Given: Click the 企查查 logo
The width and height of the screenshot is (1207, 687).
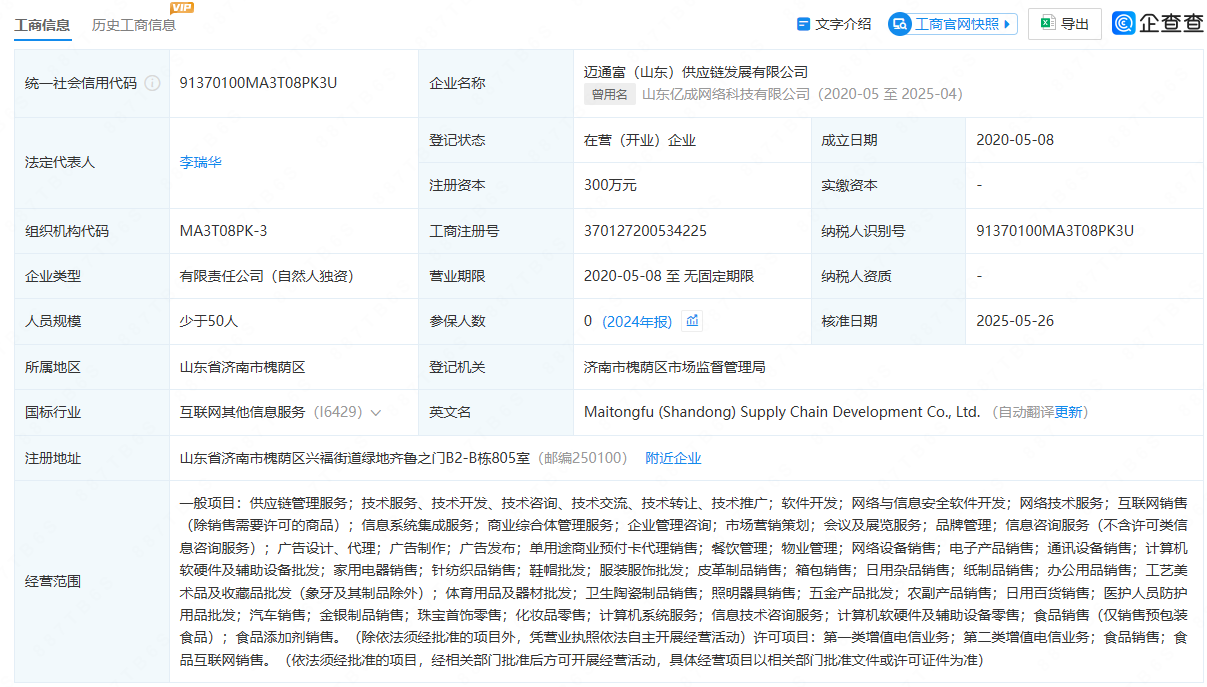Looking at the screenshot, I should (1158, 24).
